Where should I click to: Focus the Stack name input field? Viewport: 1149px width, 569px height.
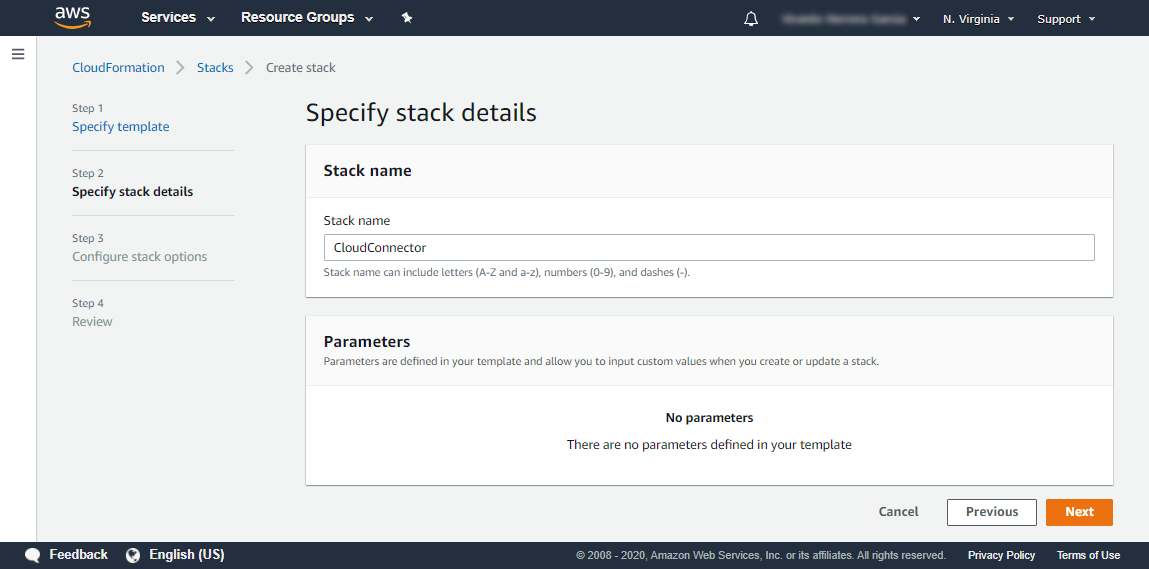[709, 248]
